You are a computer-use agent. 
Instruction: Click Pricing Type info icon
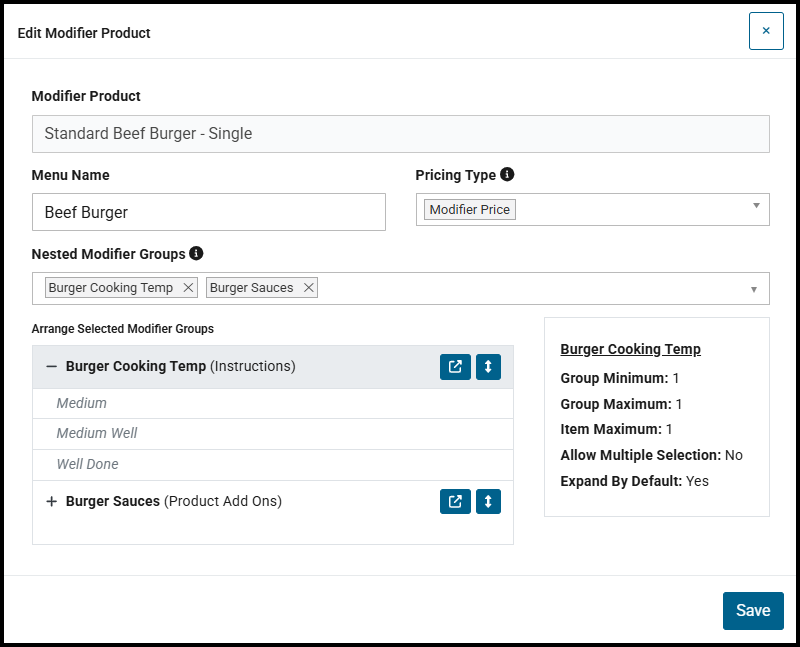507,174
